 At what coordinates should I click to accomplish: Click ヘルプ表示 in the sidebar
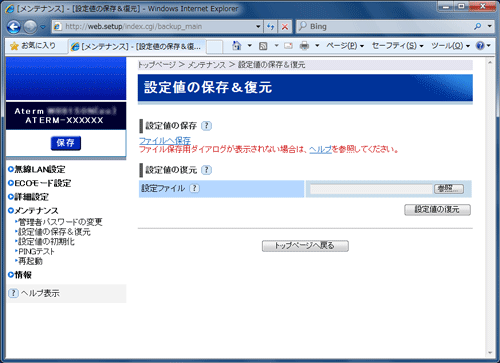(x=40, y=293)
